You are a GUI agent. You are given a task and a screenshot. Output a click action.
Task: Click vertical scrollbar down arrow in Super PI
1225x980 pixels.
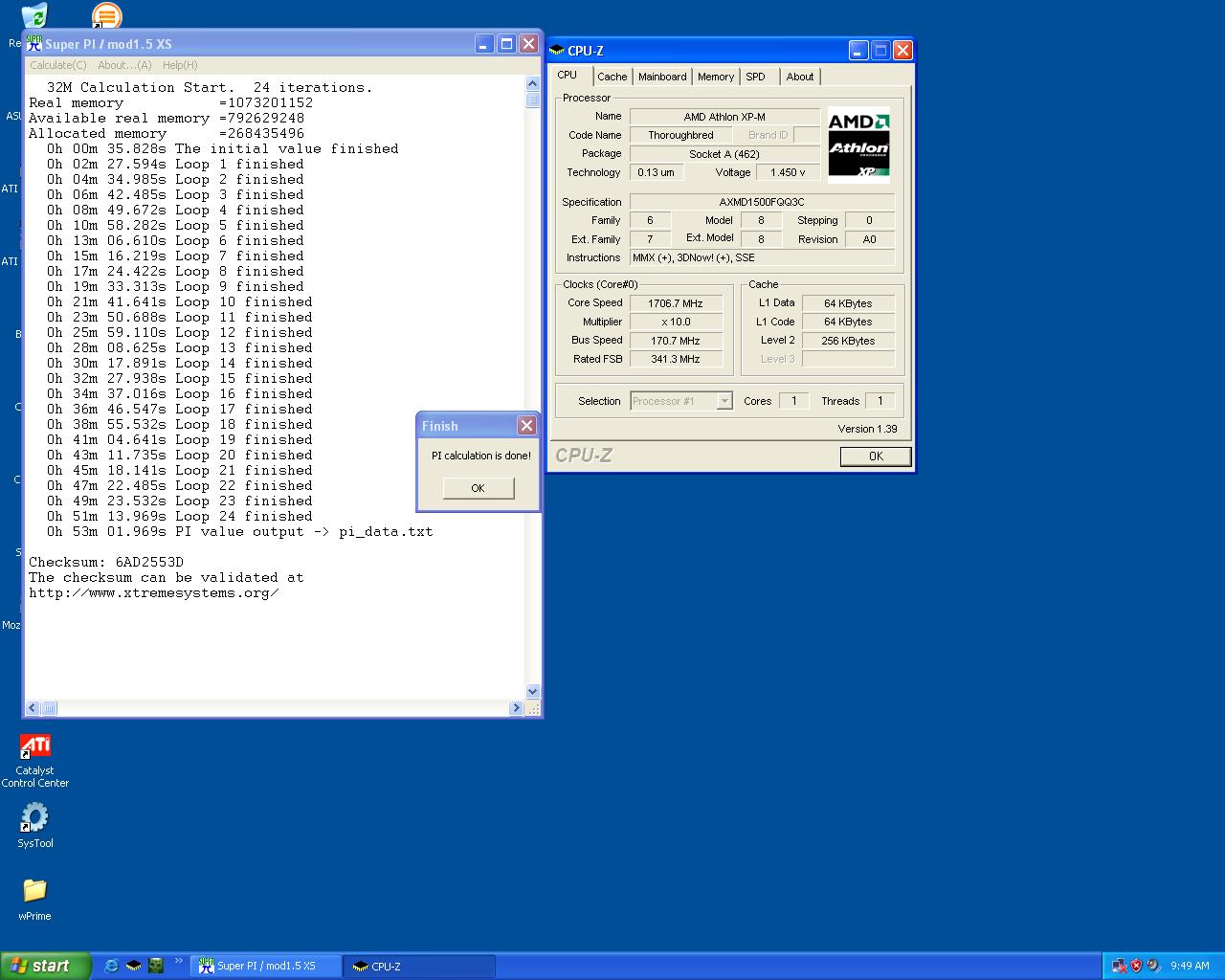coord(533,692)
